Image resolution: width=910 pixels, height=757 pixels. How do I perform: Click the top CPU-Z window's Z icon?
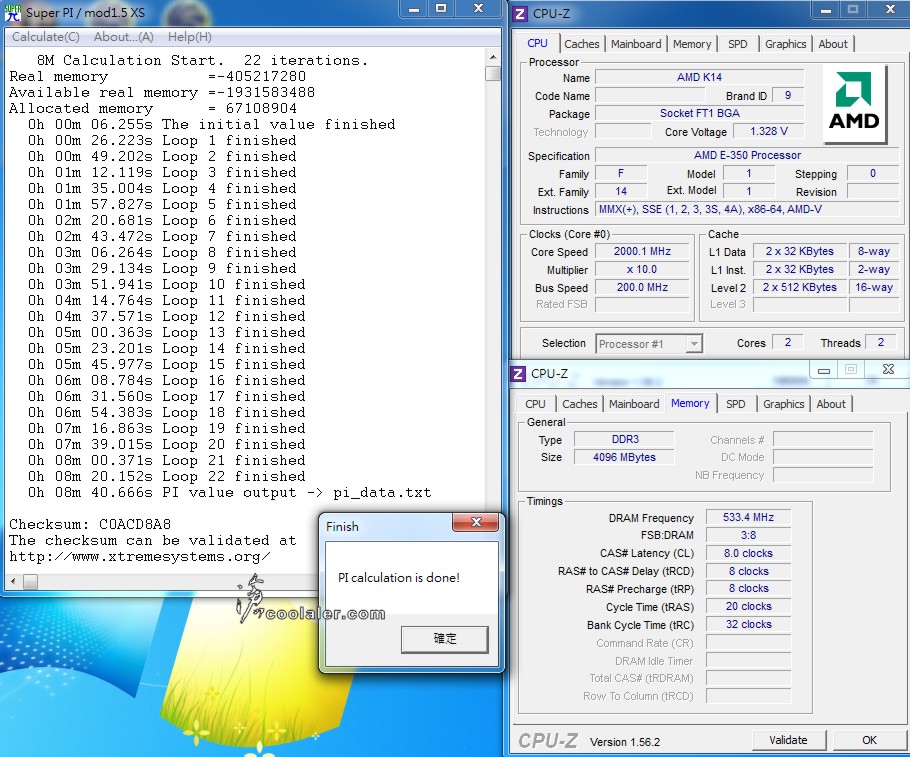[521, 13]
